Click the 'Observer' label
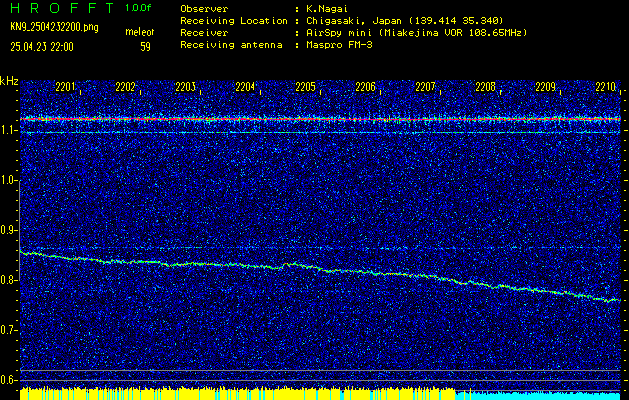This screenshot has width=629, height=400. point(204,8)
